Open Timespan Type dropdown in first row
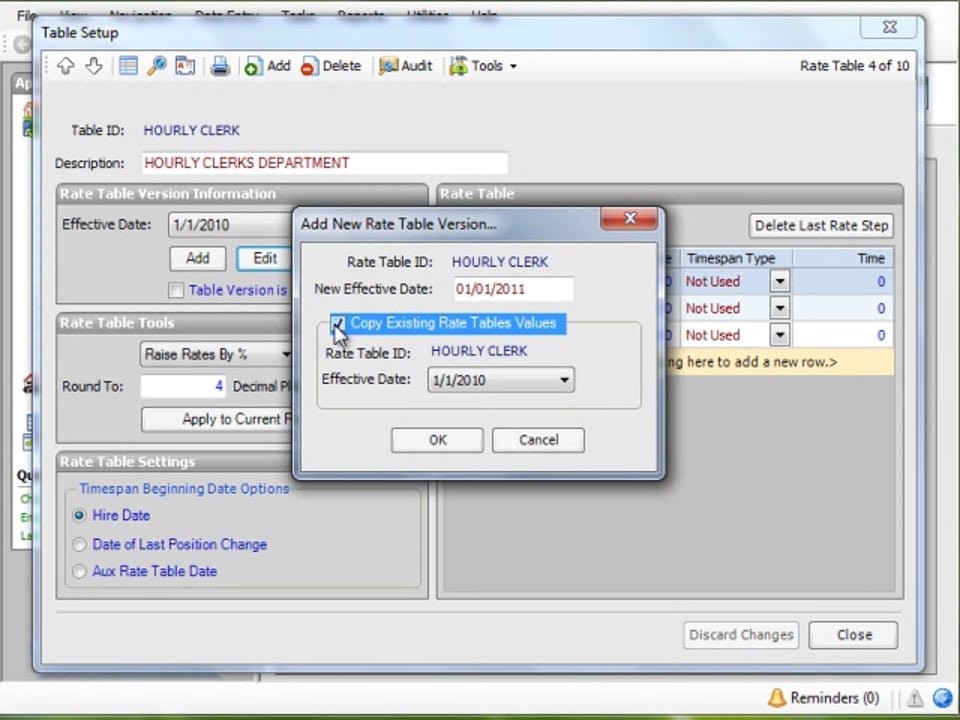This screenshot has width=960, height=720. [x=779, y=282]
